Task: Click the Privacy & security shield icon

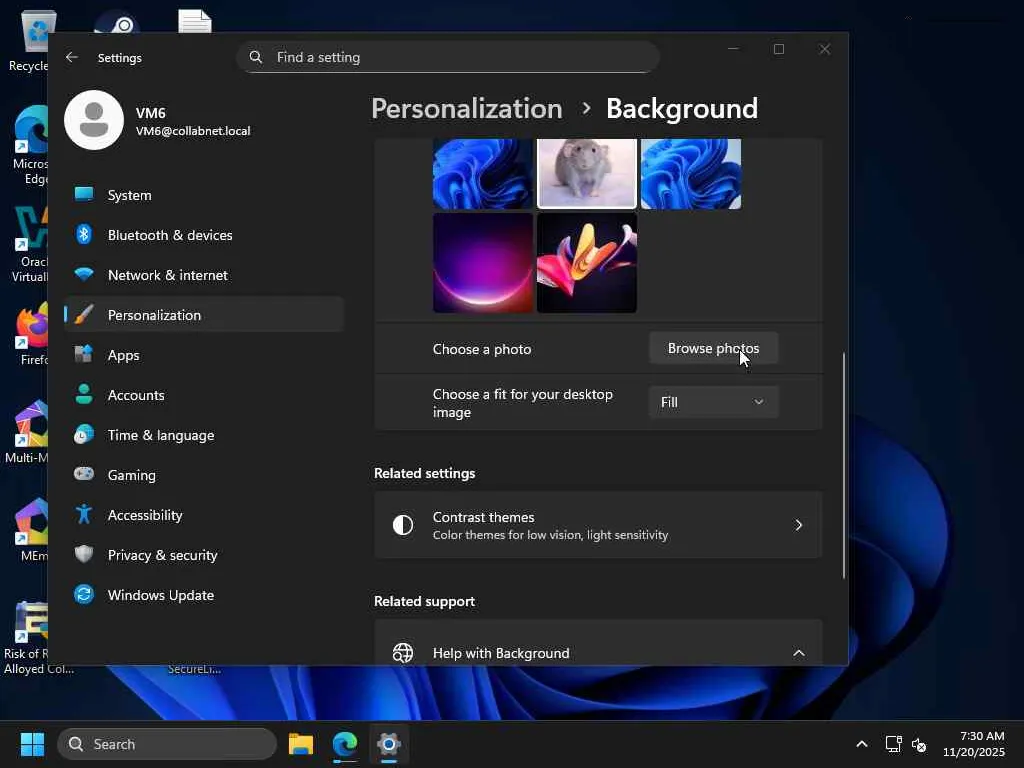Action: coord(84,555)
